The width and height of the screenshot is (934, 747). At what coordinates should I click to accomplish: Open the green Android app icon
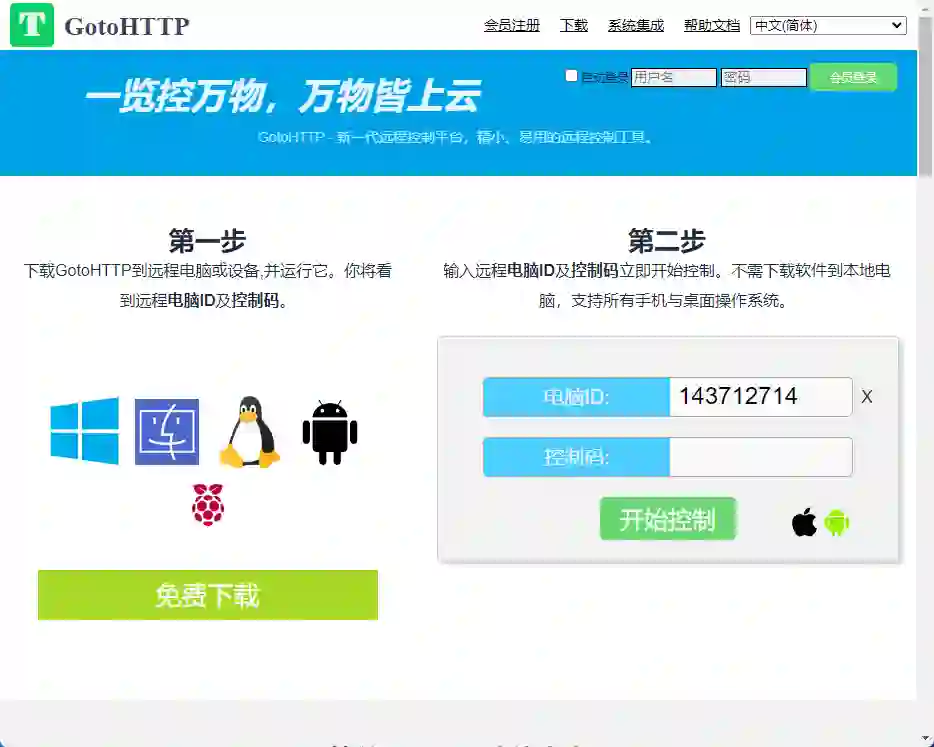837,523
